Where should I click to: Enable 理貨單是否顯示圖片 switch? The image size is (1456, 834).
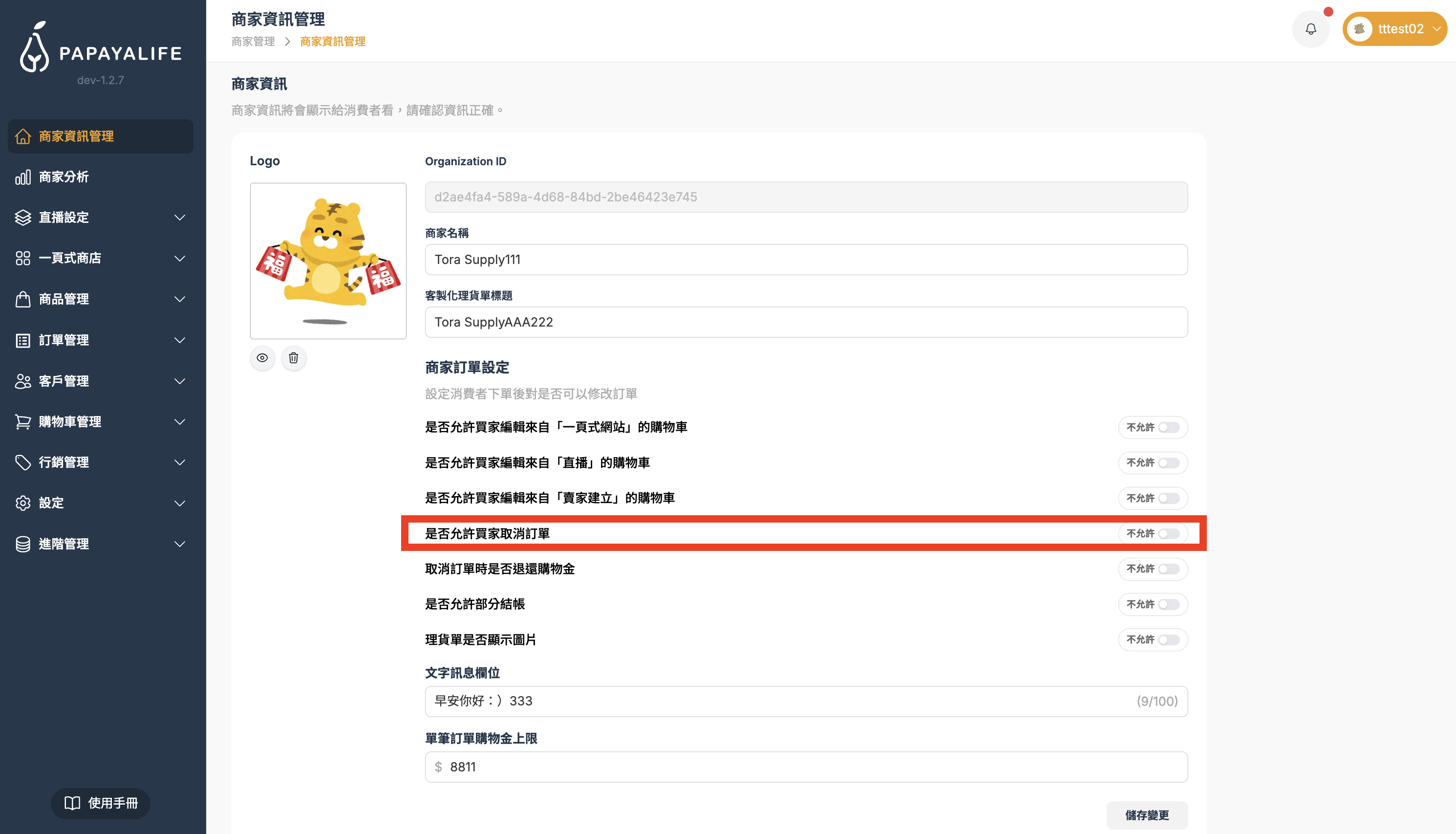pos(1168,640)
